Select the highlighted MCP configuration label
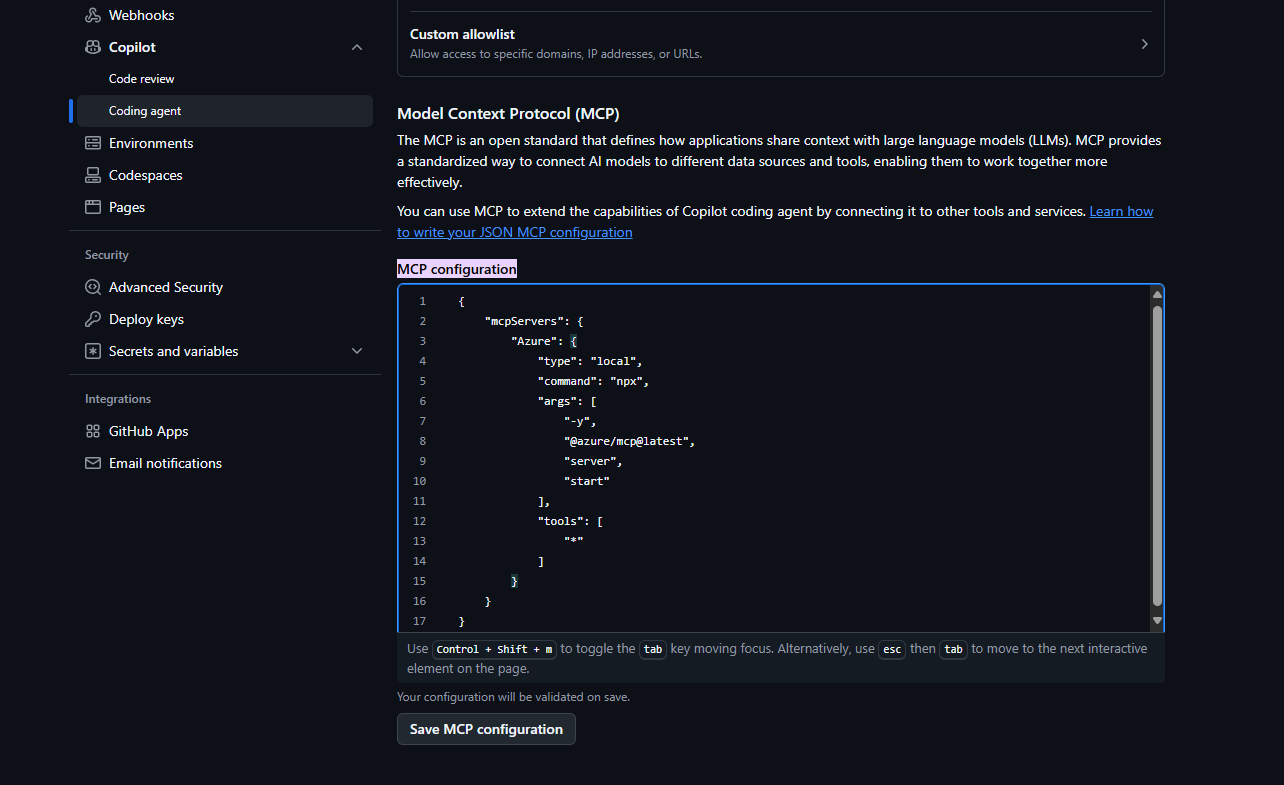The height and width of the screenshot is (785, 1284). pos(457,268)
